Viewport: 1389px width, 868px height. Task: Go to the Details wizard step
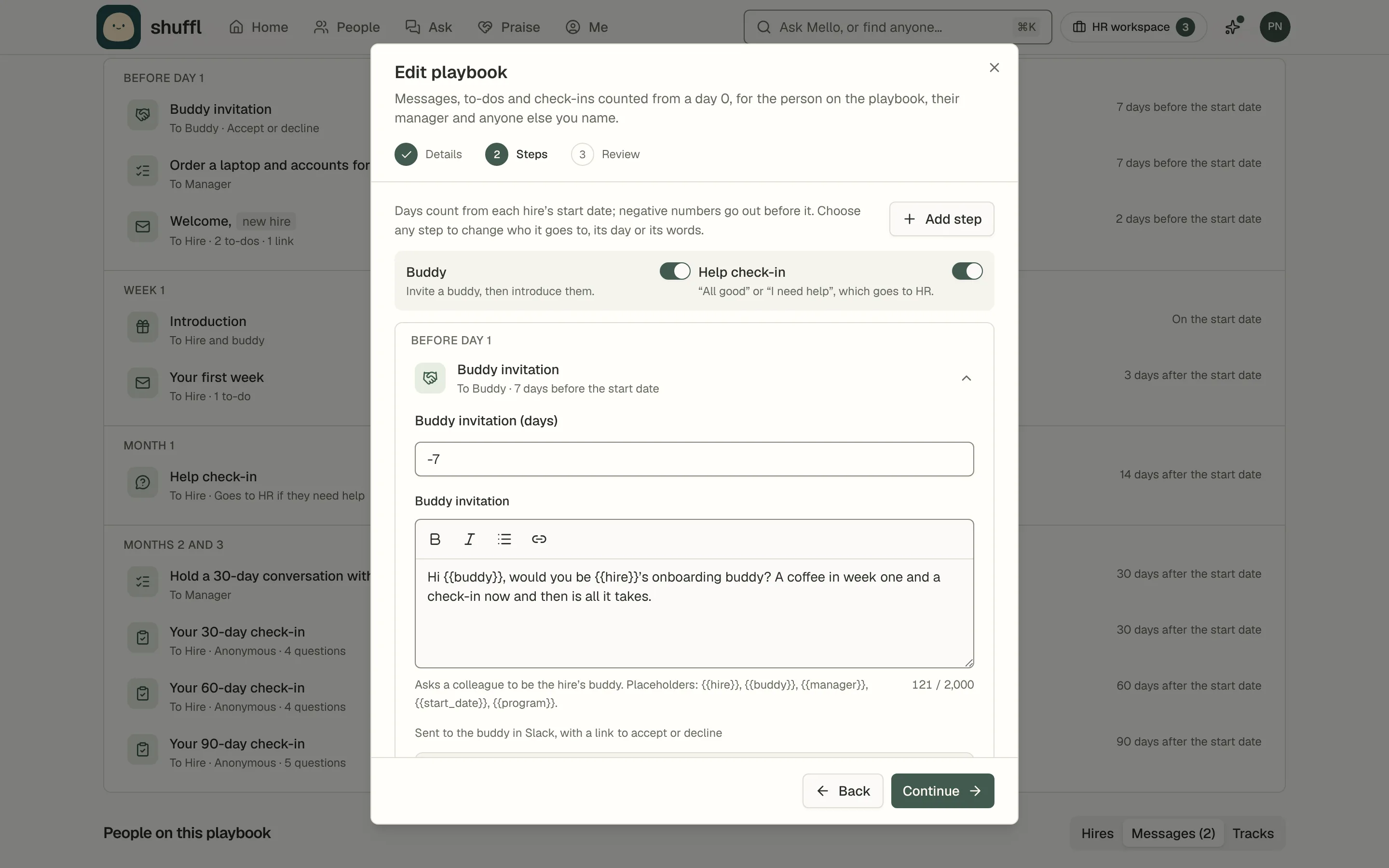[x=428, y=154]
